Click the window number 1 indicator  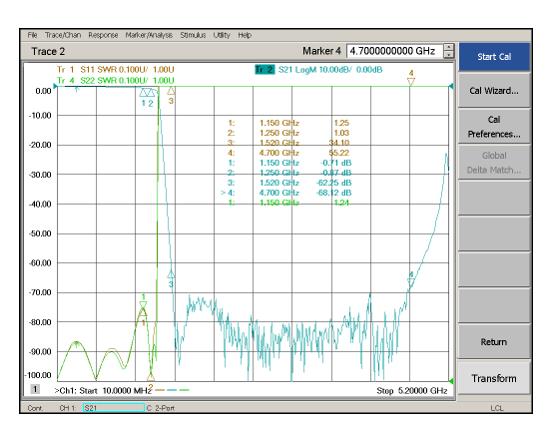click(35, 389)
